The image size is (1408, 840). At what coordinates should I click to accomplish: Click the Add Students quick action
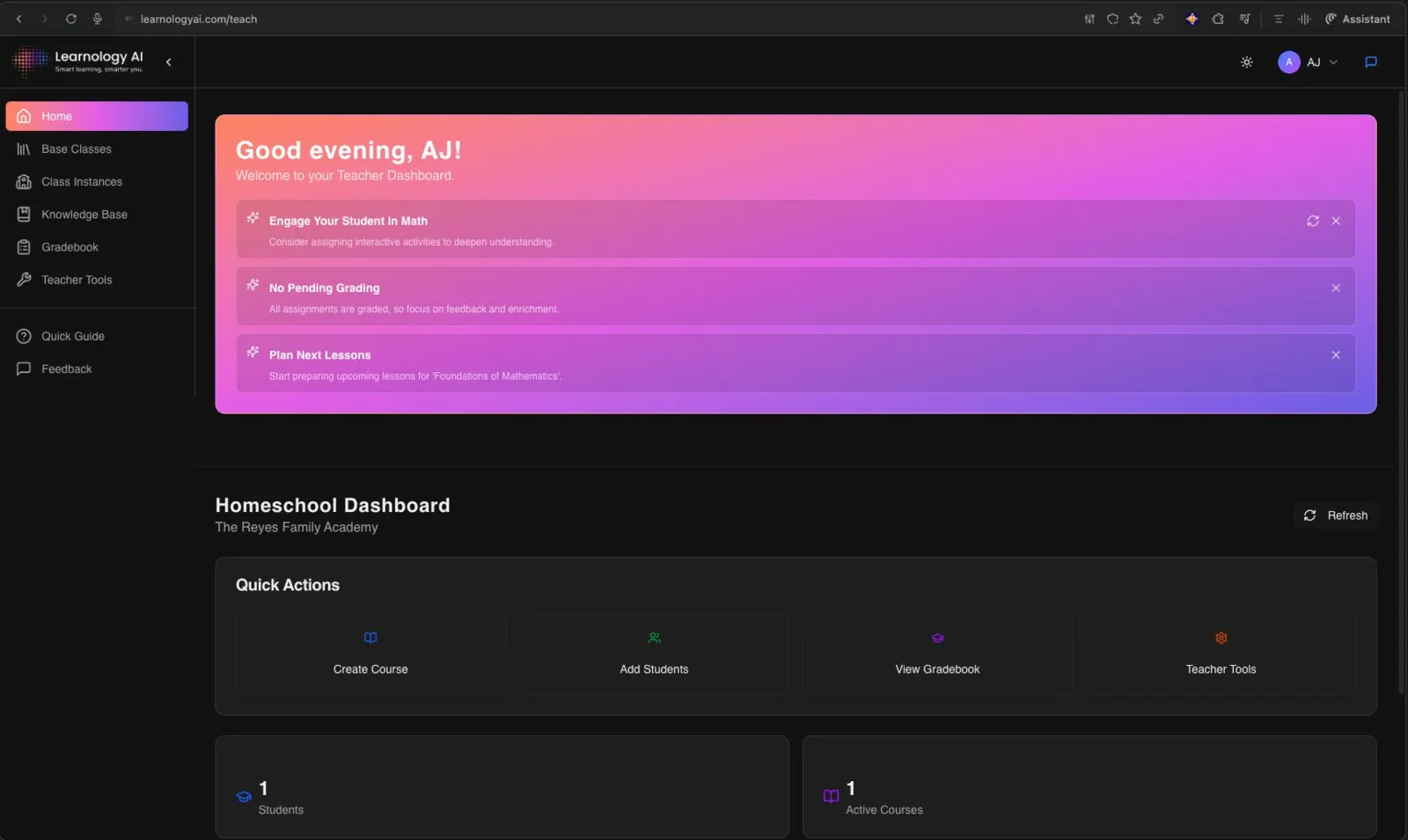(x=654, y=654)
